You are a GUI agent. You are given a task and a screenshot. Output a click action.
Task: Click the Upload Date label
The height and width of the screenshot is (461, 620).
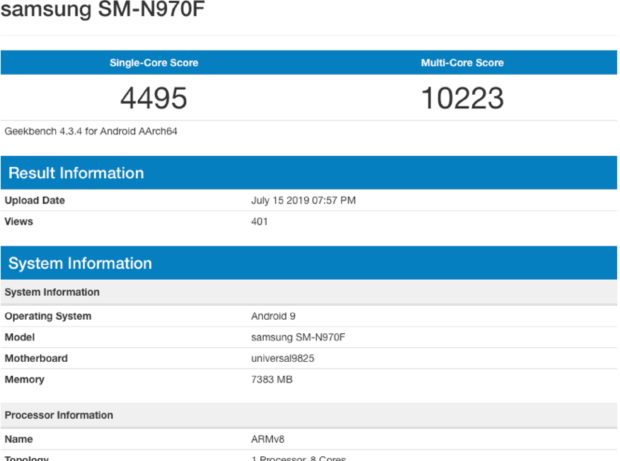pos(35,200)
